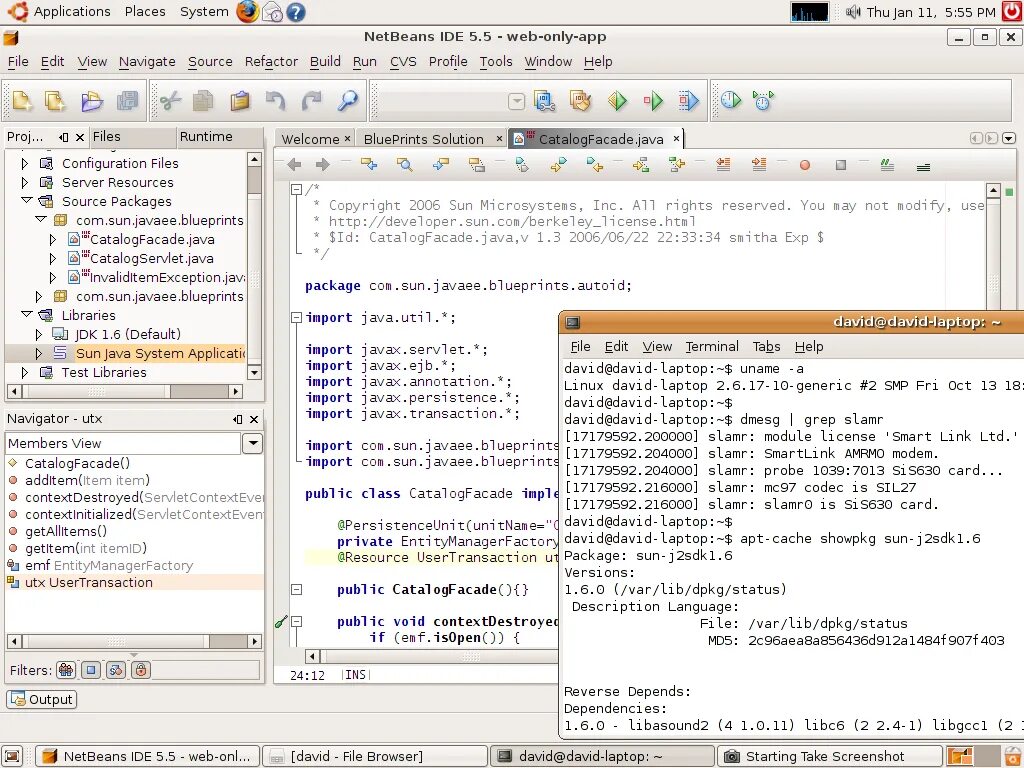
Task: Click the Projects tree horizontal scrollbar
Action: (125, 391)
